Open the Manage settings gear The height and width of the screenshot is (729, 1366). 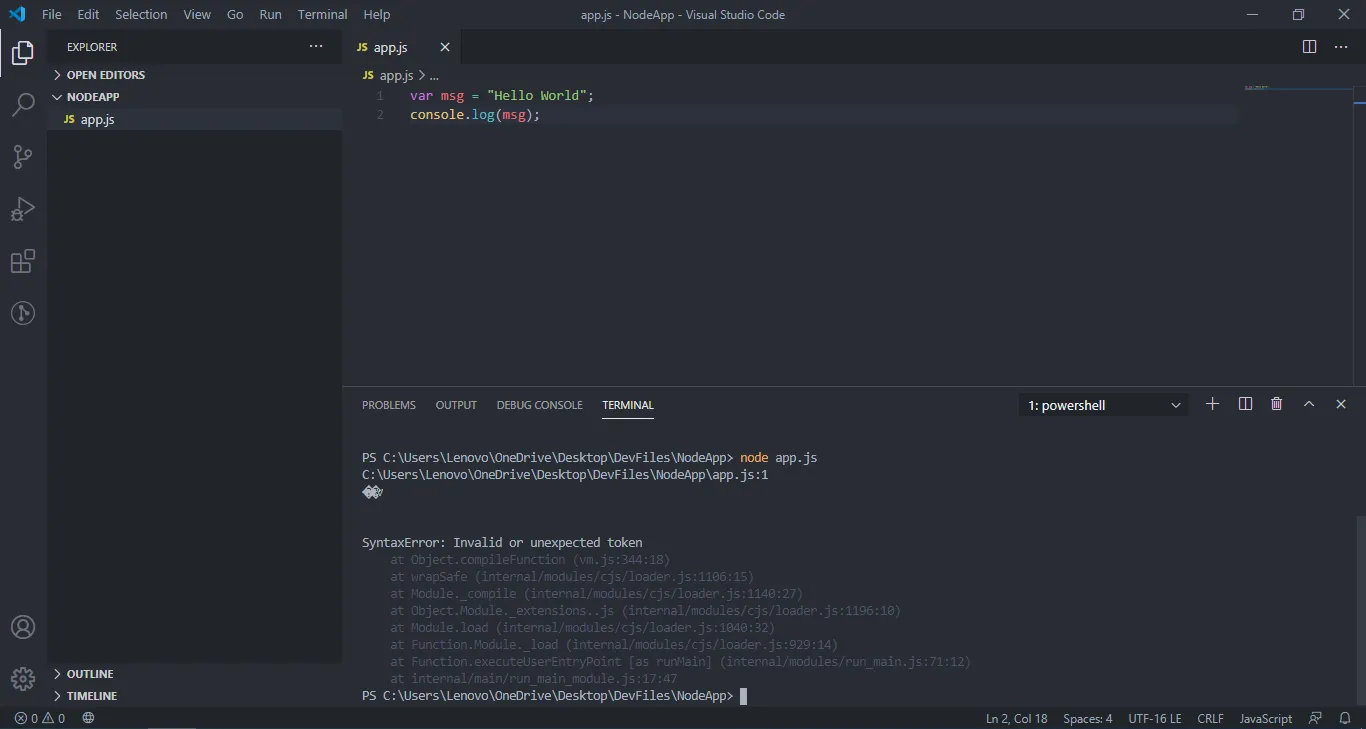click(22, 679)
